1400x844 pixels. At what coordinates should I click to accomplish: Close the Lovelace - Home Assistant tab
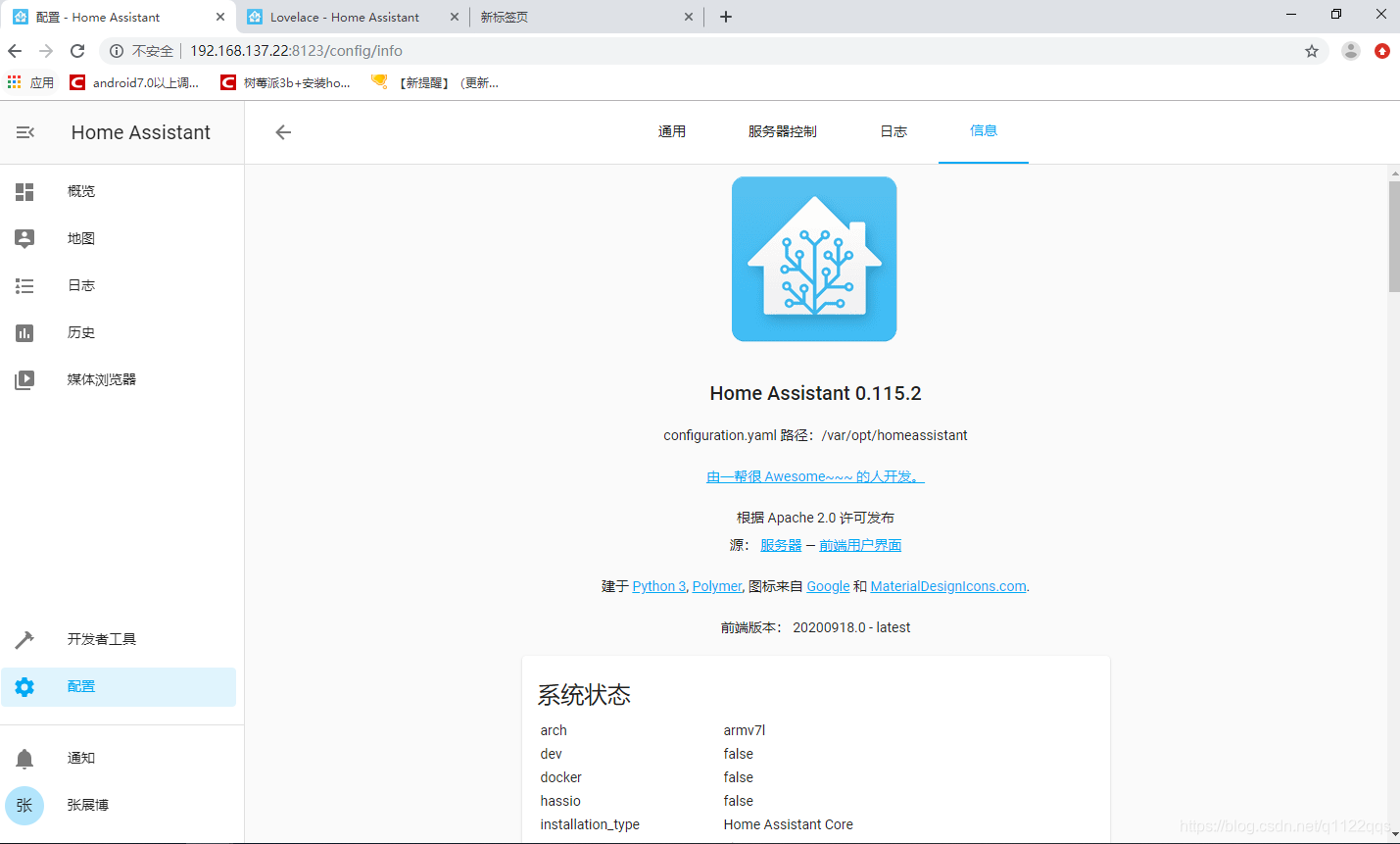(x=455, y=17)
